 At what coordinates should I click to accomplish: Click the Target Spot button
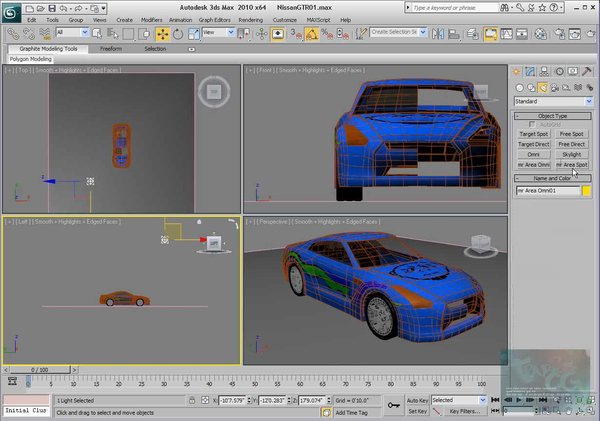pos(534,134)
